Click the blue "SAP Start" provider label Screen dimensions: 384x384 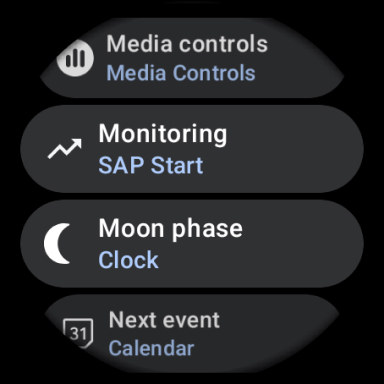point(151,165)
